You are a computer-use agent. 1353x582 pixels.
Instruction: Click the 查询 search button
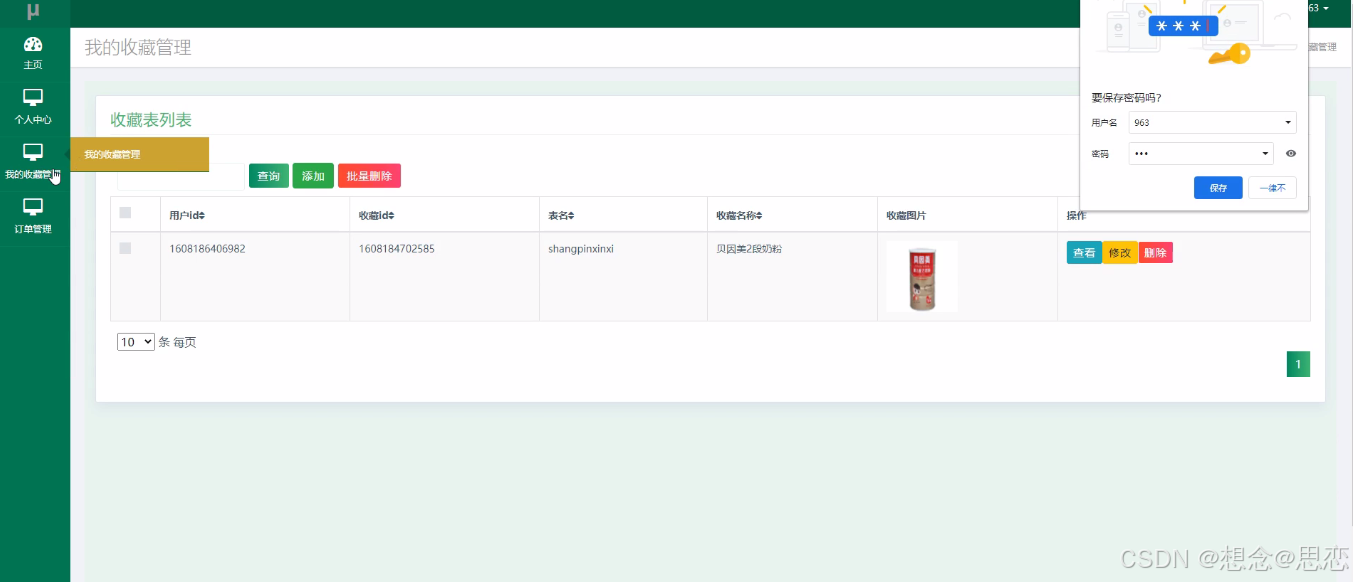click(269, 176)
